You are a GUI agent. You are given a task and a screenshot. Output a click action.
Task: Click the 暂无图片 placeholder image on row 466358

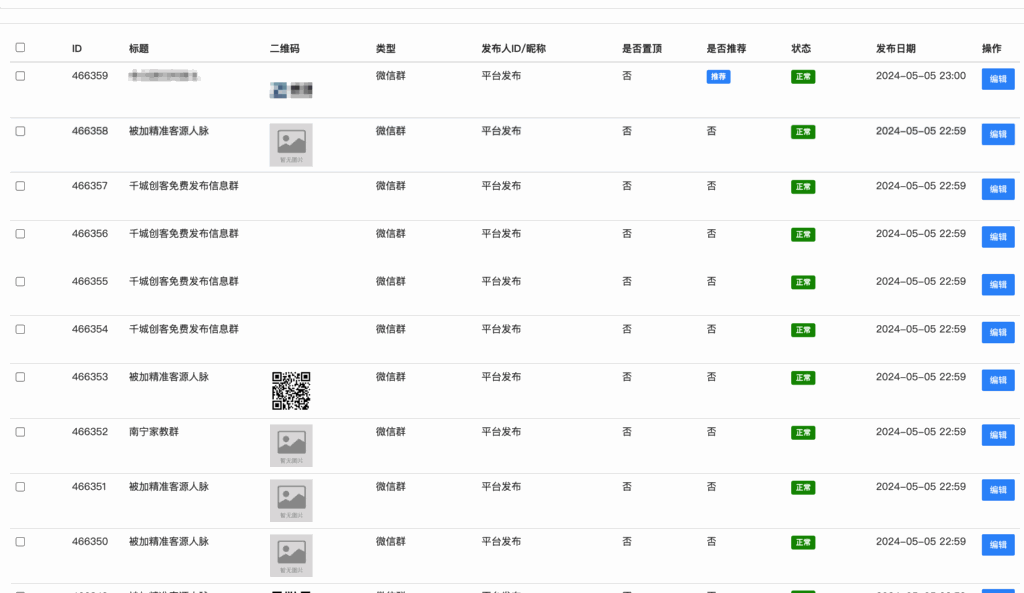[291, 145]
